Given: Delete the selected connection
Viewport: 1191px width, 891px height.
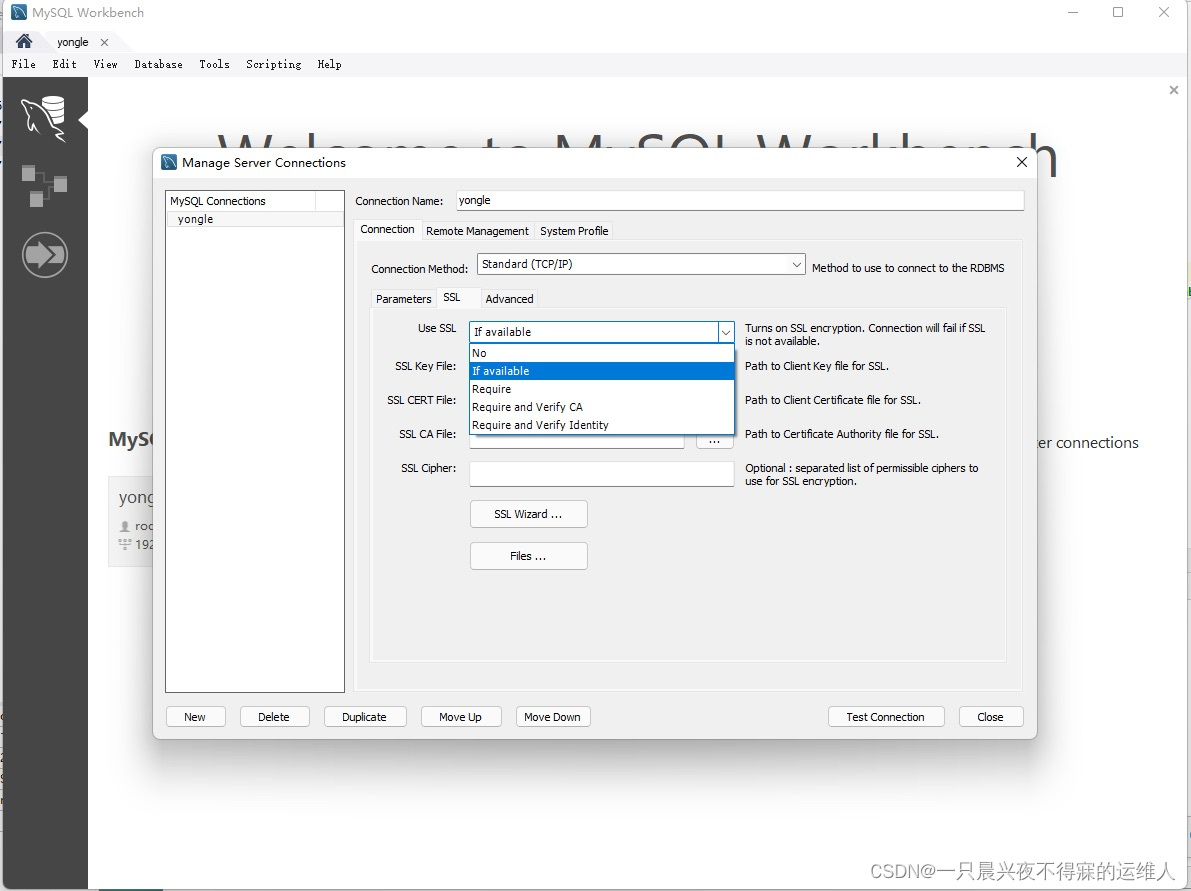Looking at the screenshot, I should pos(274,717).
